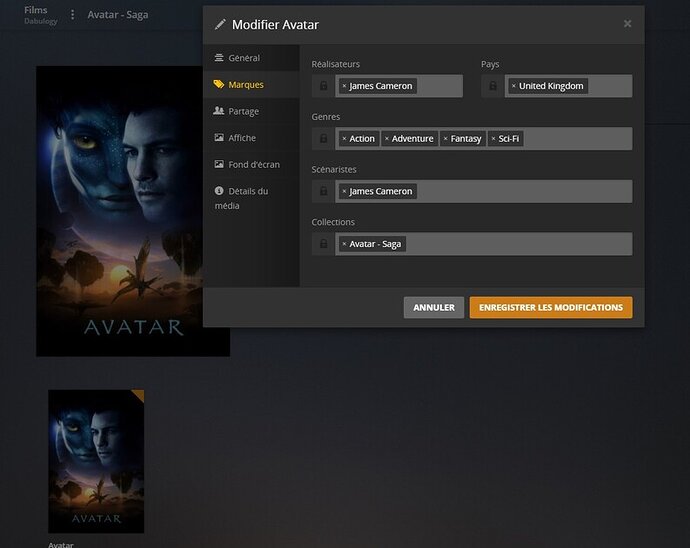This screenshot has width=690, height=548.
Task: Click the Fantasy genre tag text
Action: tap(466, 139)
